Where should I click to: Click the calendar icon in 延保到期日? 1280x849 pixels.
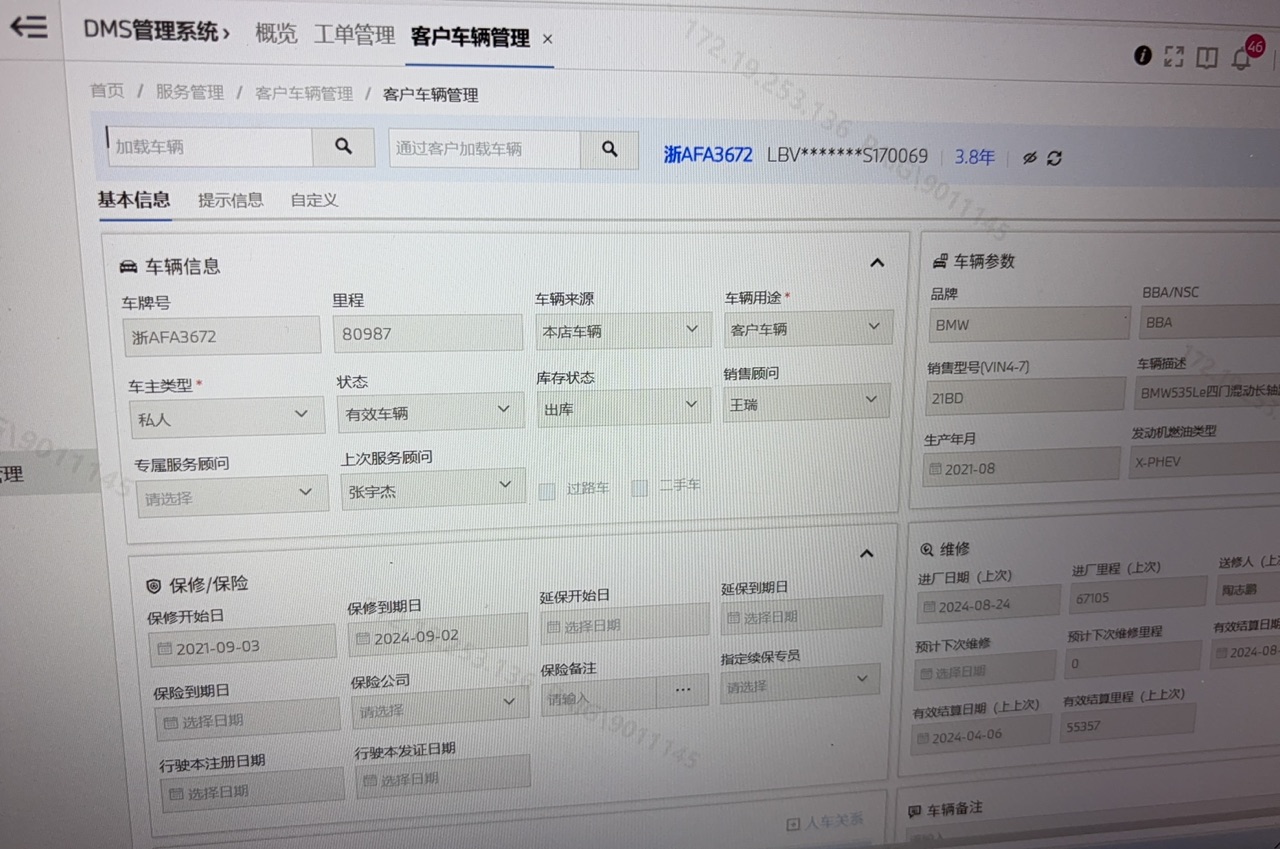(x=733, y=618)
